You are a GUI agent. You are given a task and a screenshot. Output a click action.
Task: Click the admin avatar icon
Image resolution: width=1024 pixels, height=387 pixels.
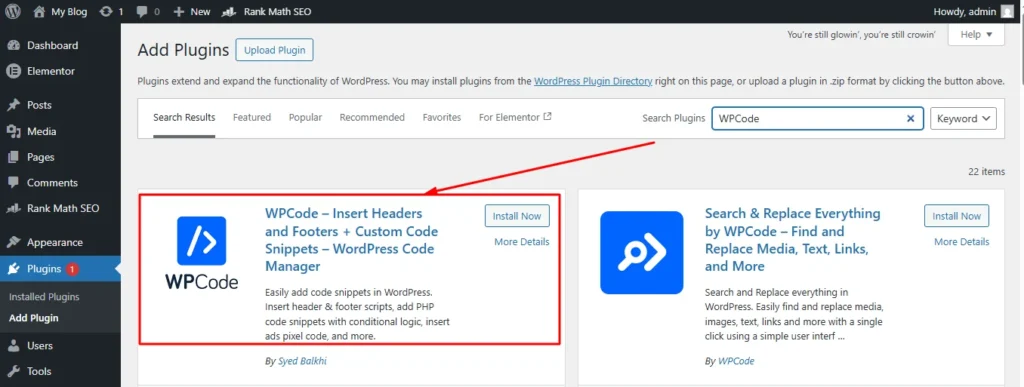pos(1008,11)
